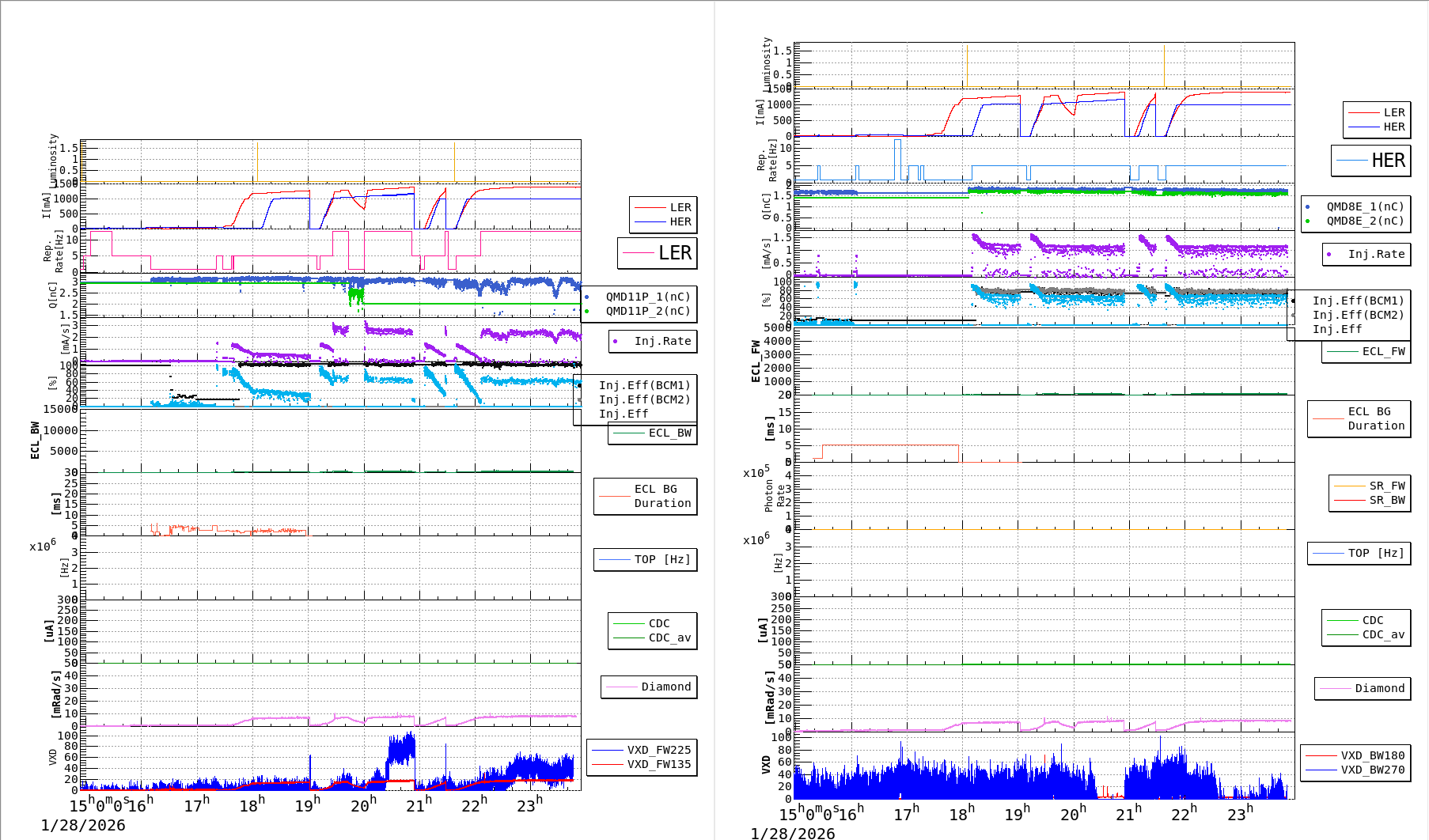1429x840 pixels.
Task: Choose the VXD_BW270 legend entry
Action: tap(1372, 770)
